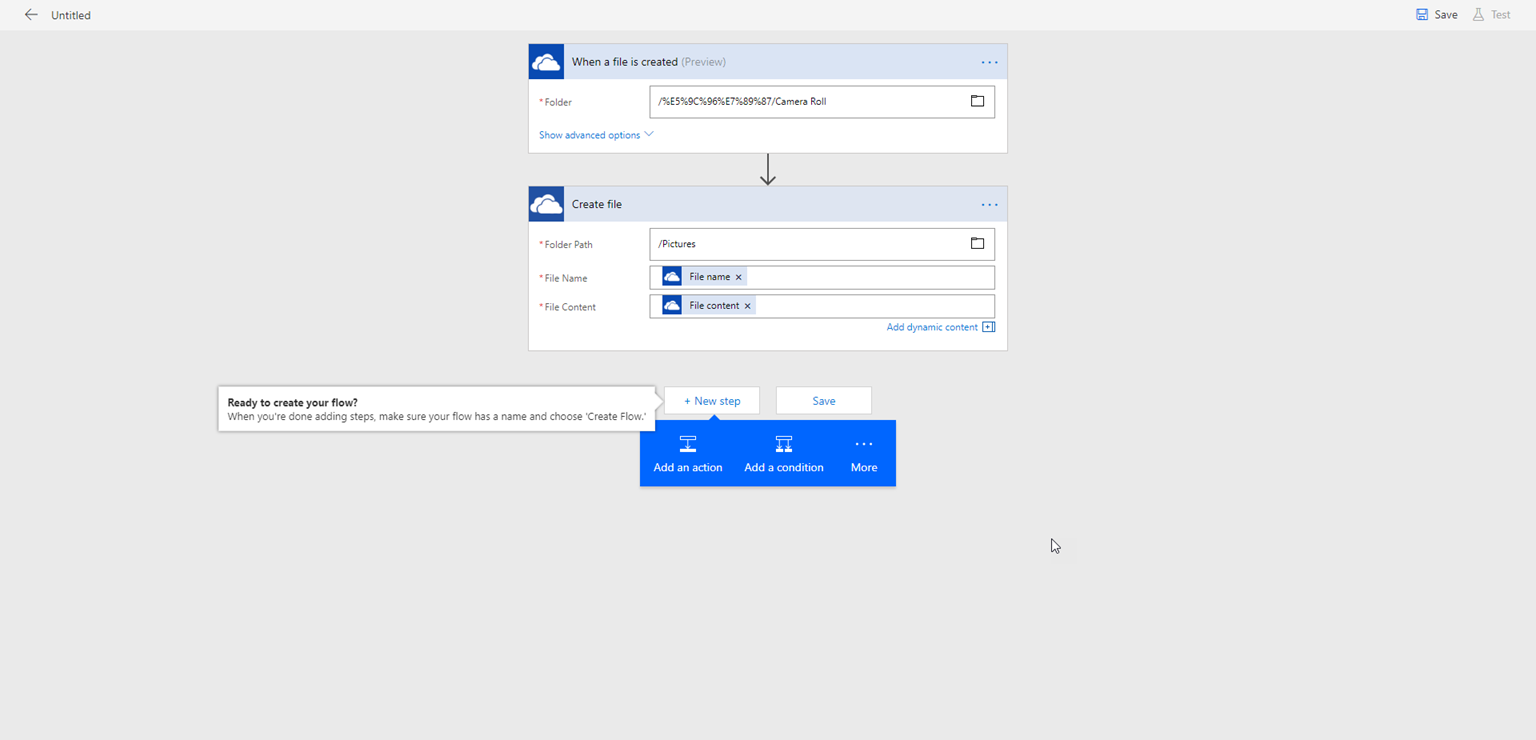The height and width of the screenshot is (740, 1536).
Task: Open the Create file ellipsis menu
Action: point(989,205)
